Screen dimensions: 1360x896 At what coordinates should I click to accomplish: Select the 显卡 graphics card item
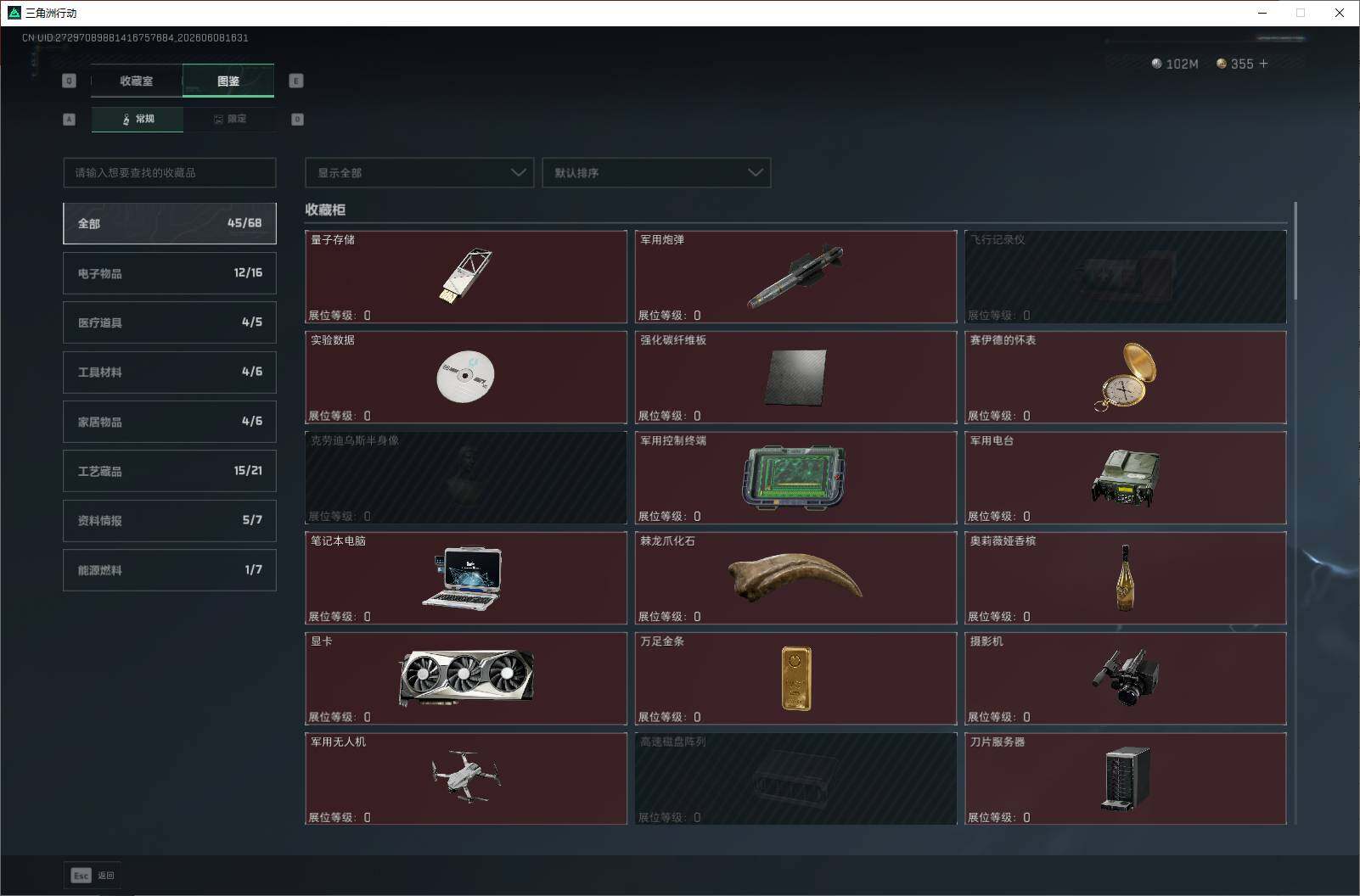[466, 679]
